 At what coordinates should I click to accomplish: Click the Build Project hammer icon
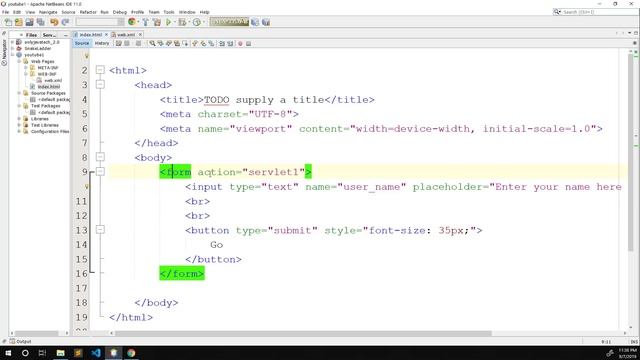coord(145,22)
